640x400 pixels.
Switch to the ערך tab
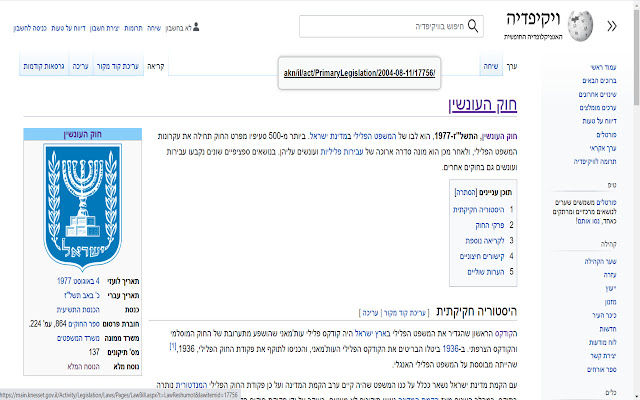pyautogui.click(x=512, y=66)
